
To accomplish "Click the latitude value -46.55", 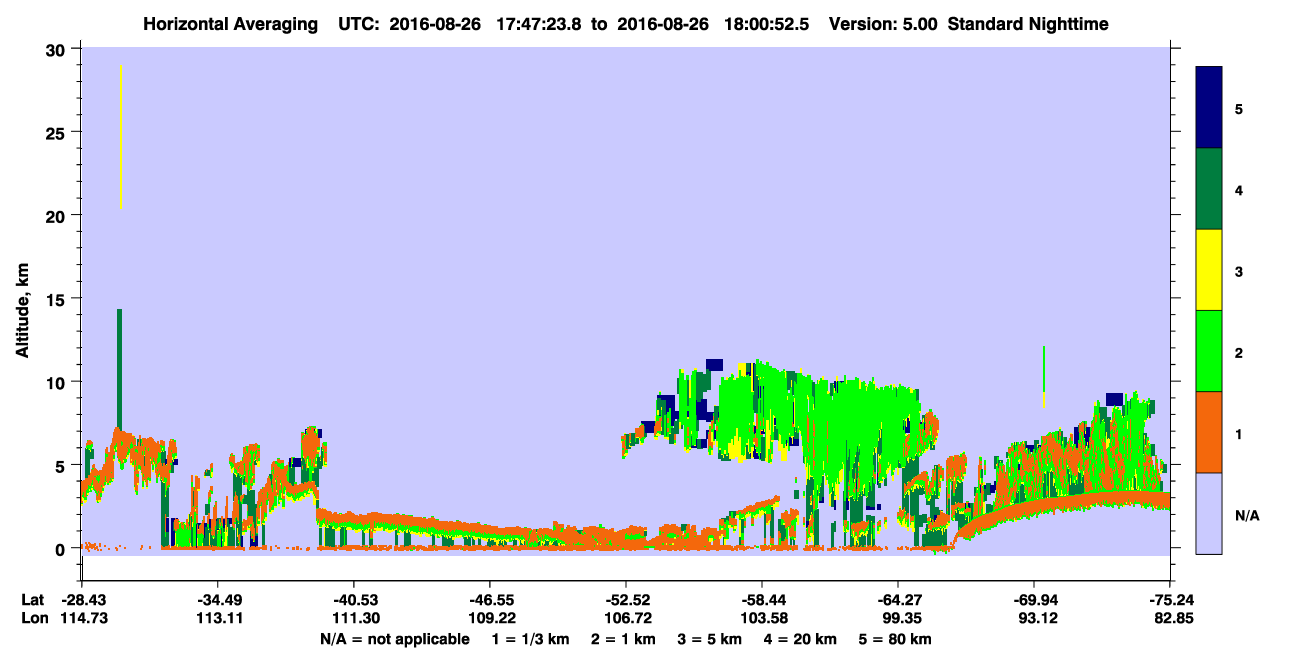I will click(x=489, y=600).
